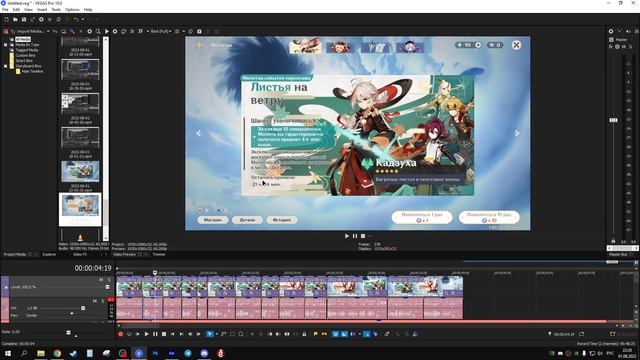The height and width of the screenshot is (360, 640).
Task: Select the Normal Edit tool
Action: click(209, 334)
